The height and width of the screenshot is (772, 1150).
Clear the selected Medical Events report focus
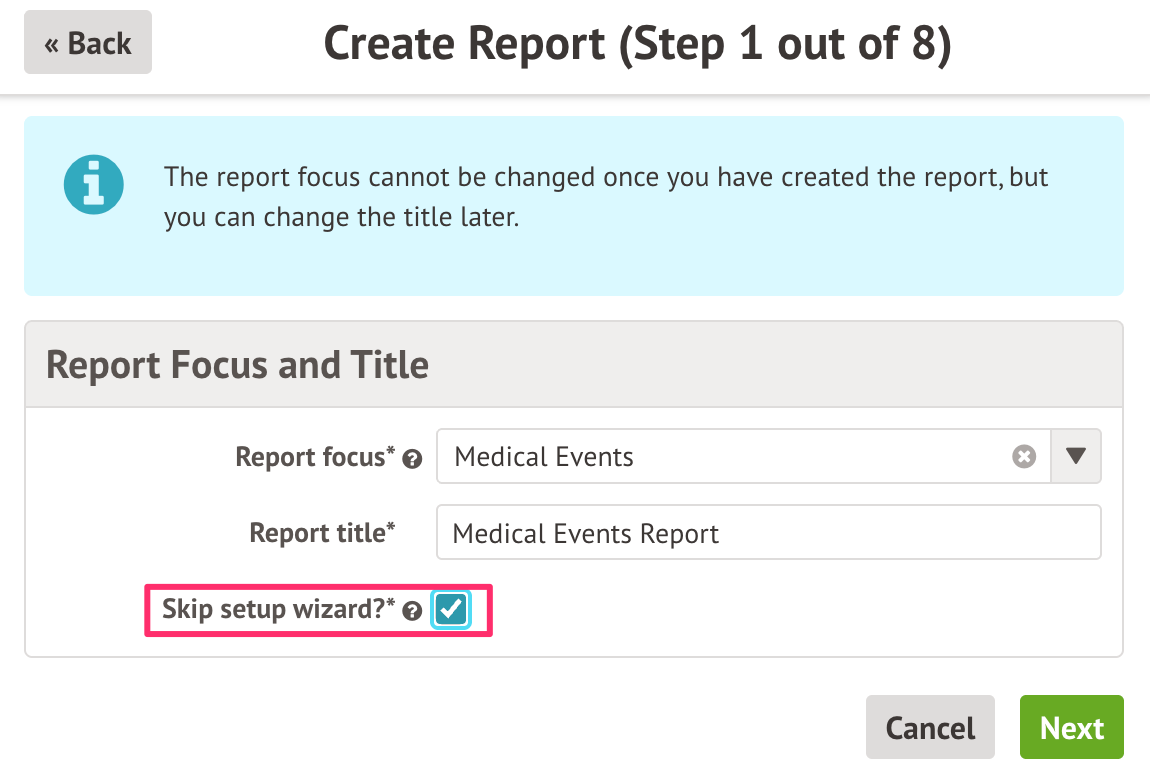[1023, 457]
